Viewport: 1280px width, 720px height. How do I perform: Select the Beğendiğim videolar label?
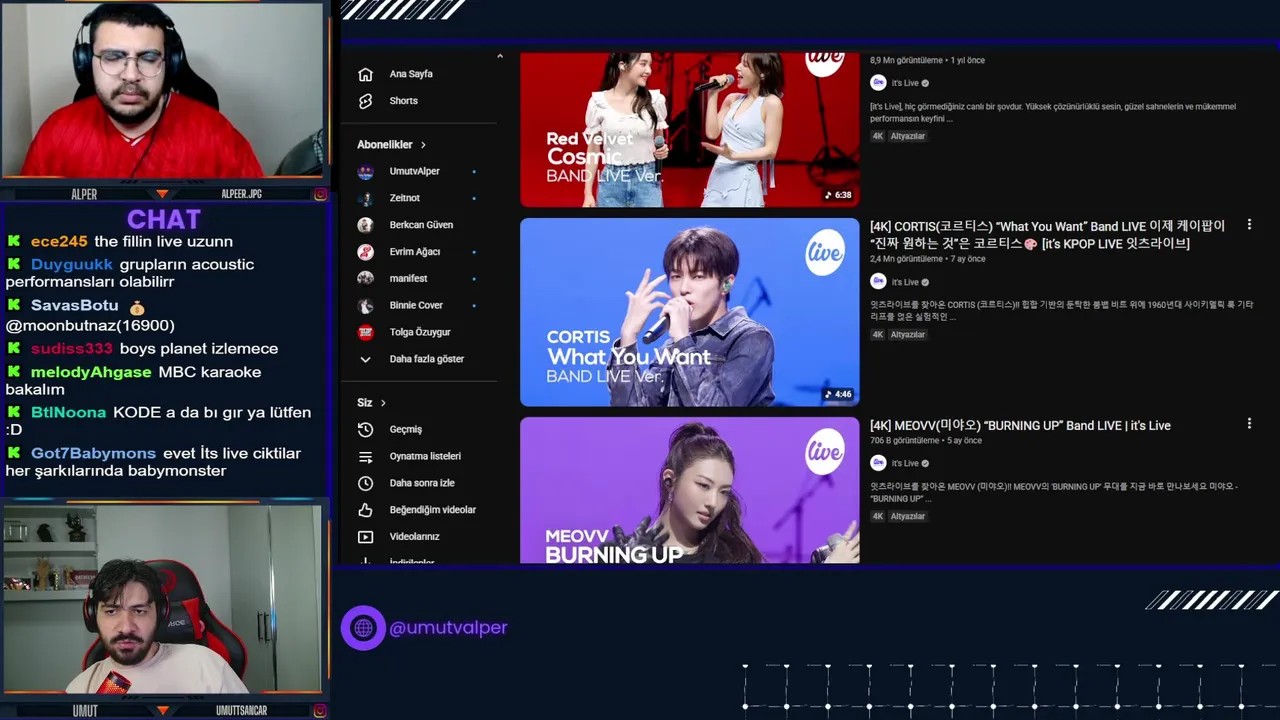[433, 510]
